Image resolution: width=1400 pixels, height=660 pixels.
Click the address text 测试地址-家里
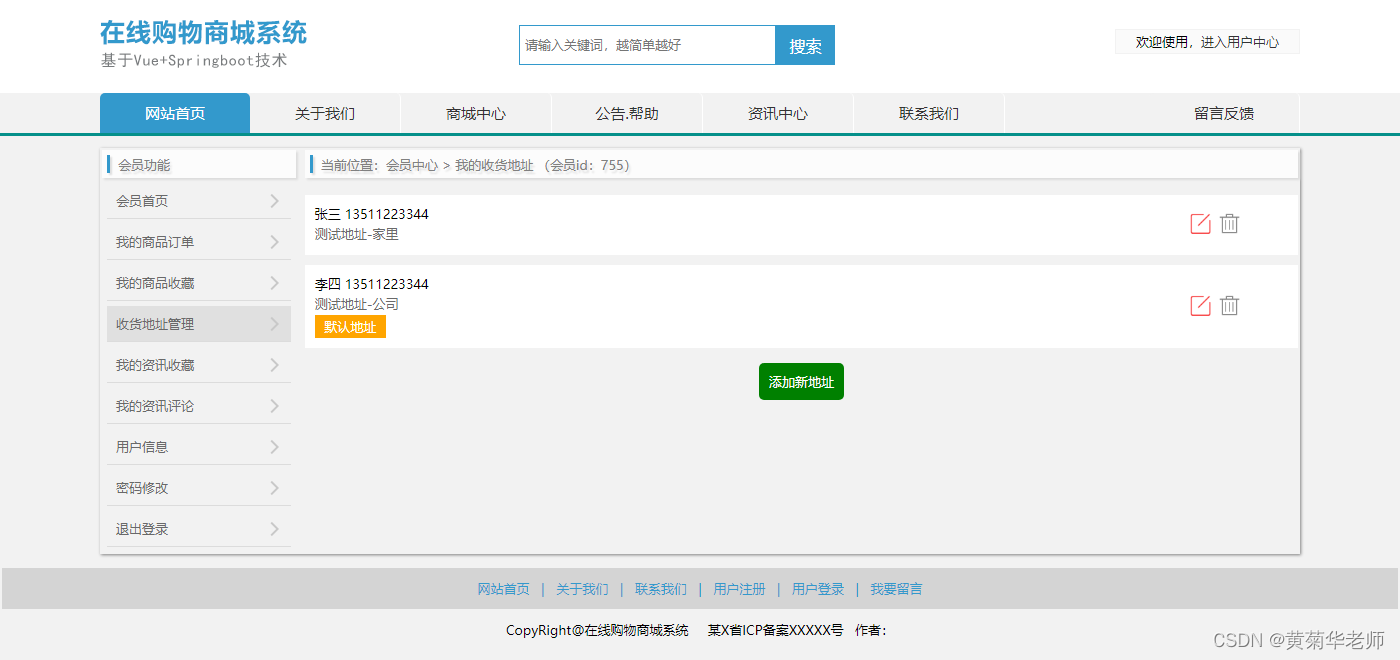point(356,234)
